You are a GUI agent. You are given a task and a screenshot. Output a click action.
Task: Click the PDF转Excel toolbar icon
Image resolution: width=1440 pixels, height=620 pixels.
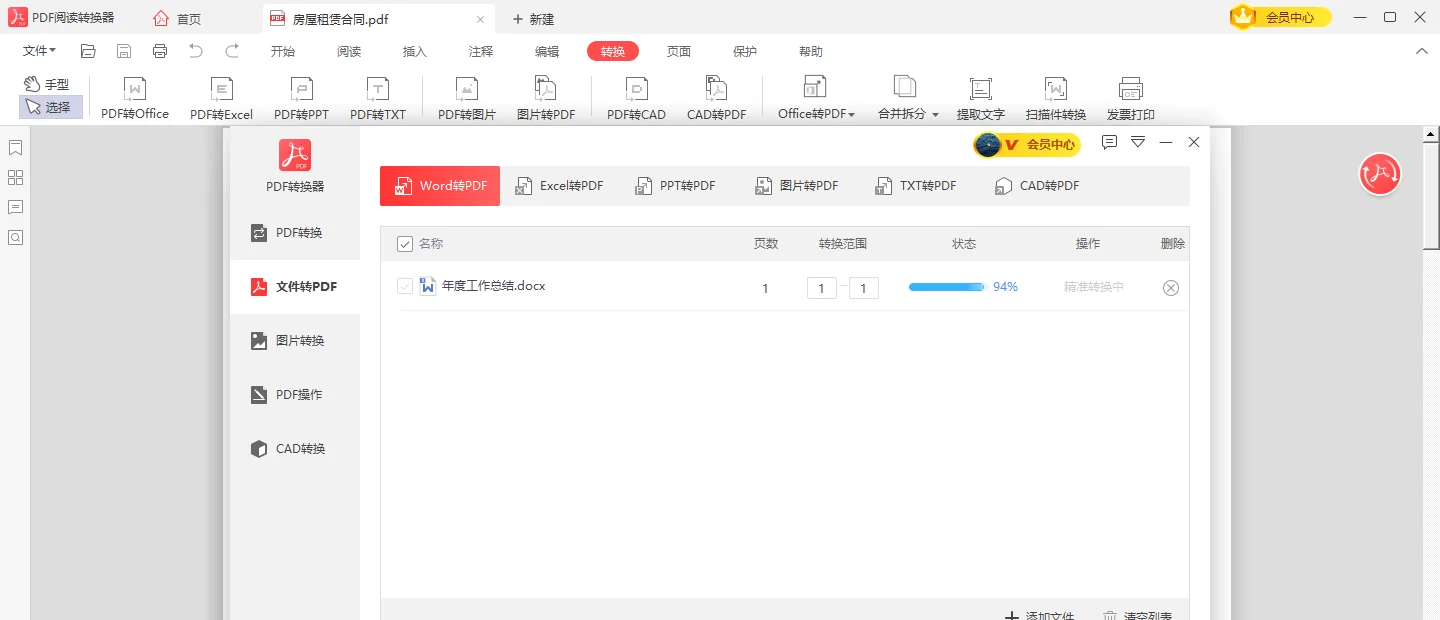pyautogui.click(x=221, y=99)
